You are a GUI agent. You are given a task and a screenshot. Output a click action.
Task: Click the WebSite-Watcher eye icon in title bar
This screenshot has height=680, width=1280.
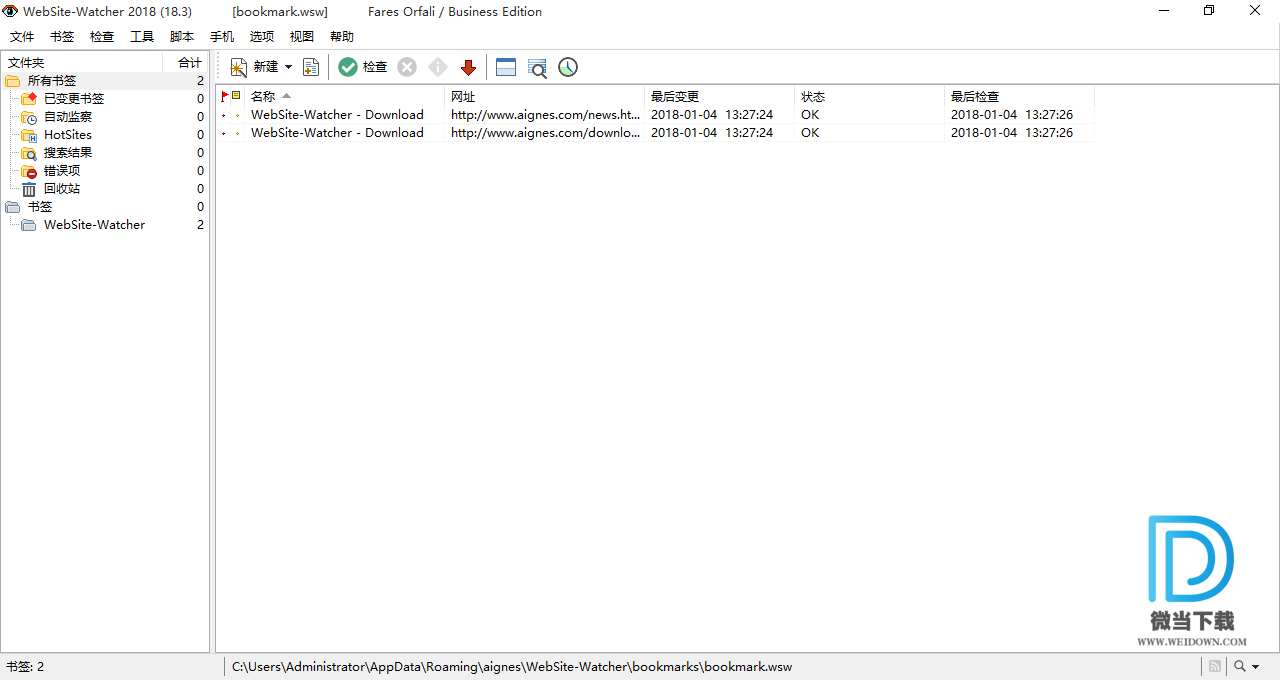pos(11,12)
